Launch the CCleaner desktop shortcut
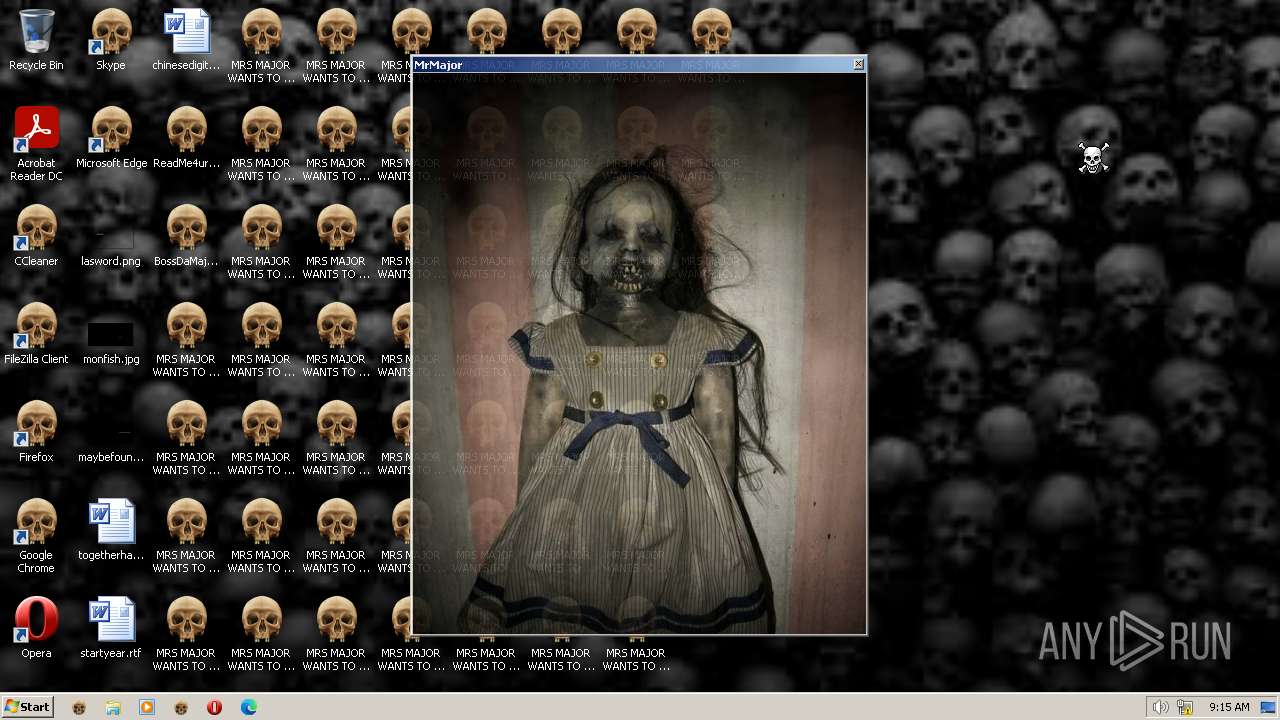This screenshot has height=720, width=1280. pyautogui.click(x=36, y=236)
